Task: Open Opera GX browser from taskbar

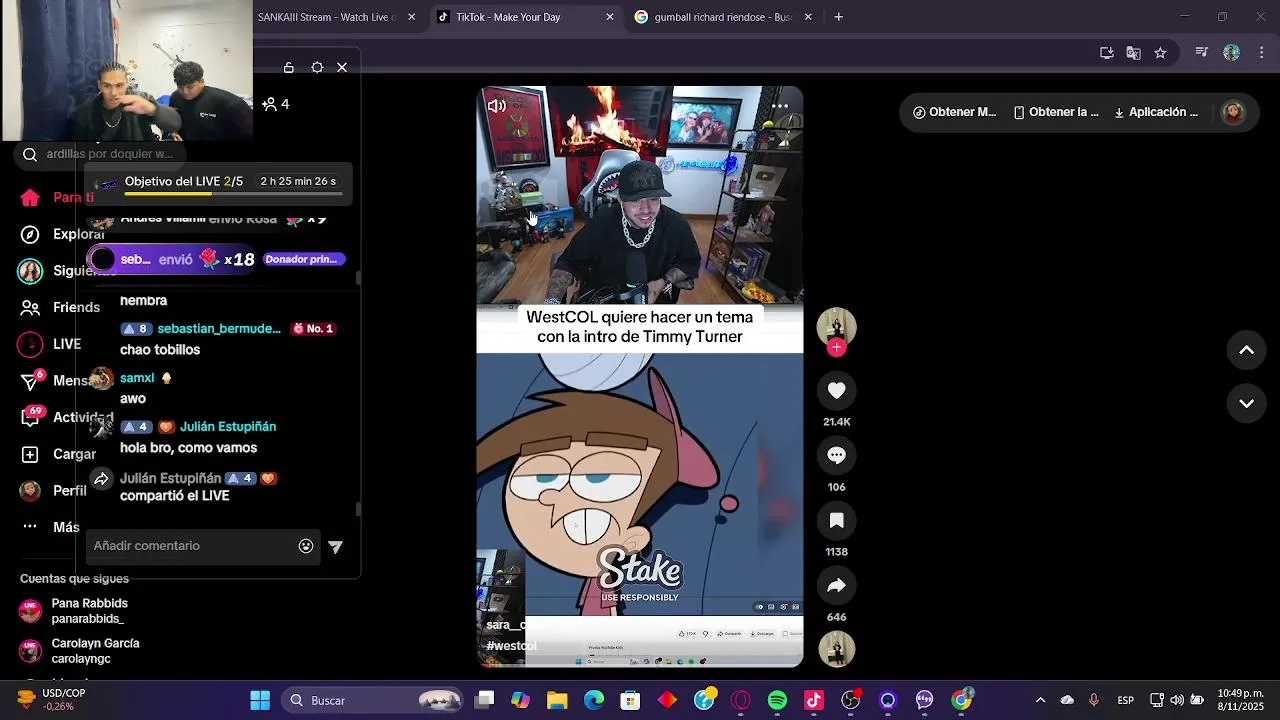Action: pos(741,700)
